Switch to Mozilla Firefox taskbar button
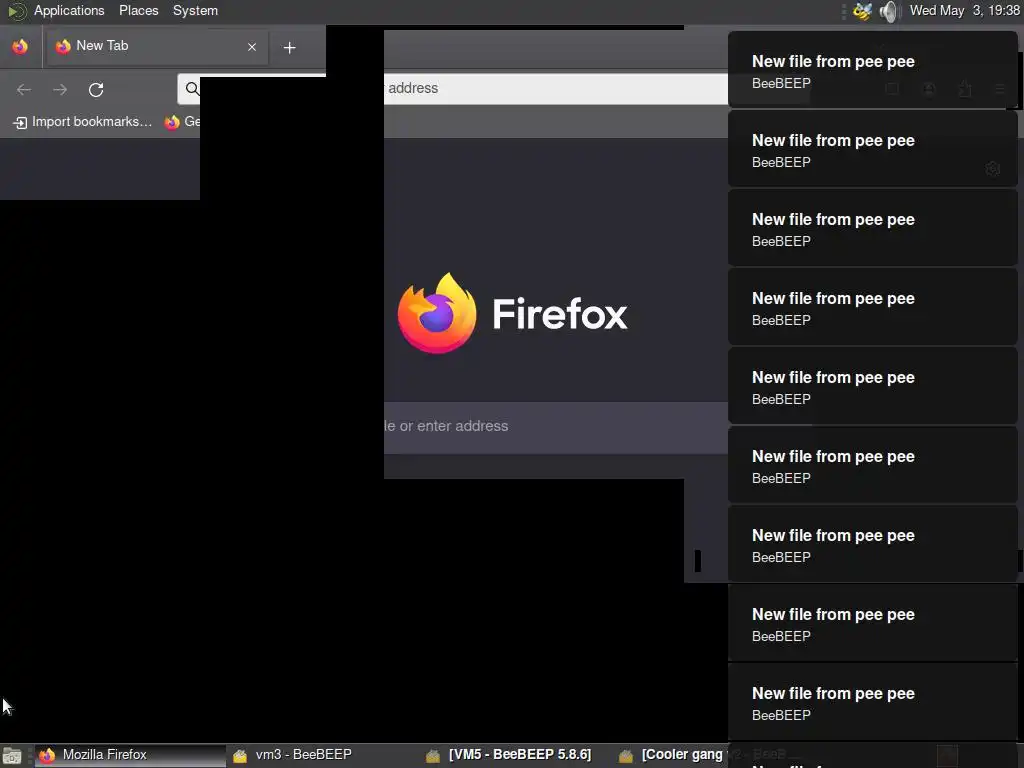The image size is (1024, 768). (129, 755)
